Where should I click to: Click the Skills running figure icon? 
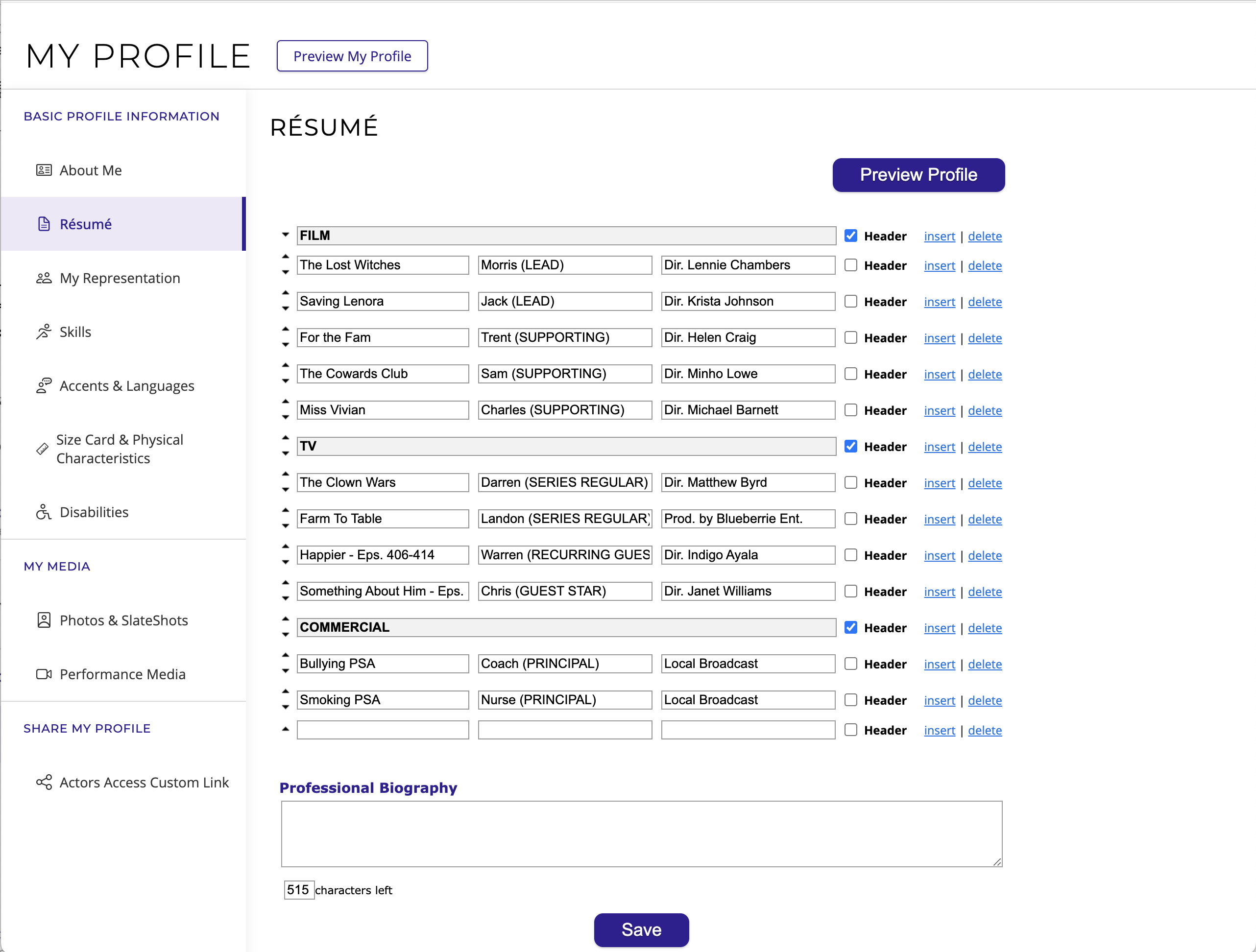tap(44, 332)
